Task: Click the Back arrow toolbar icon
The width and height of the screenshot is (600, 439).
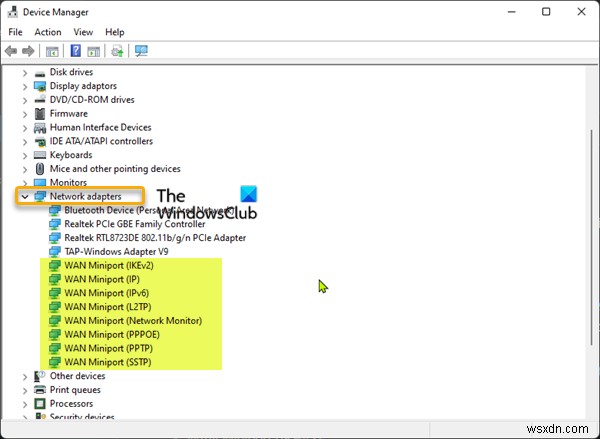Action: (x=12, y=50)
